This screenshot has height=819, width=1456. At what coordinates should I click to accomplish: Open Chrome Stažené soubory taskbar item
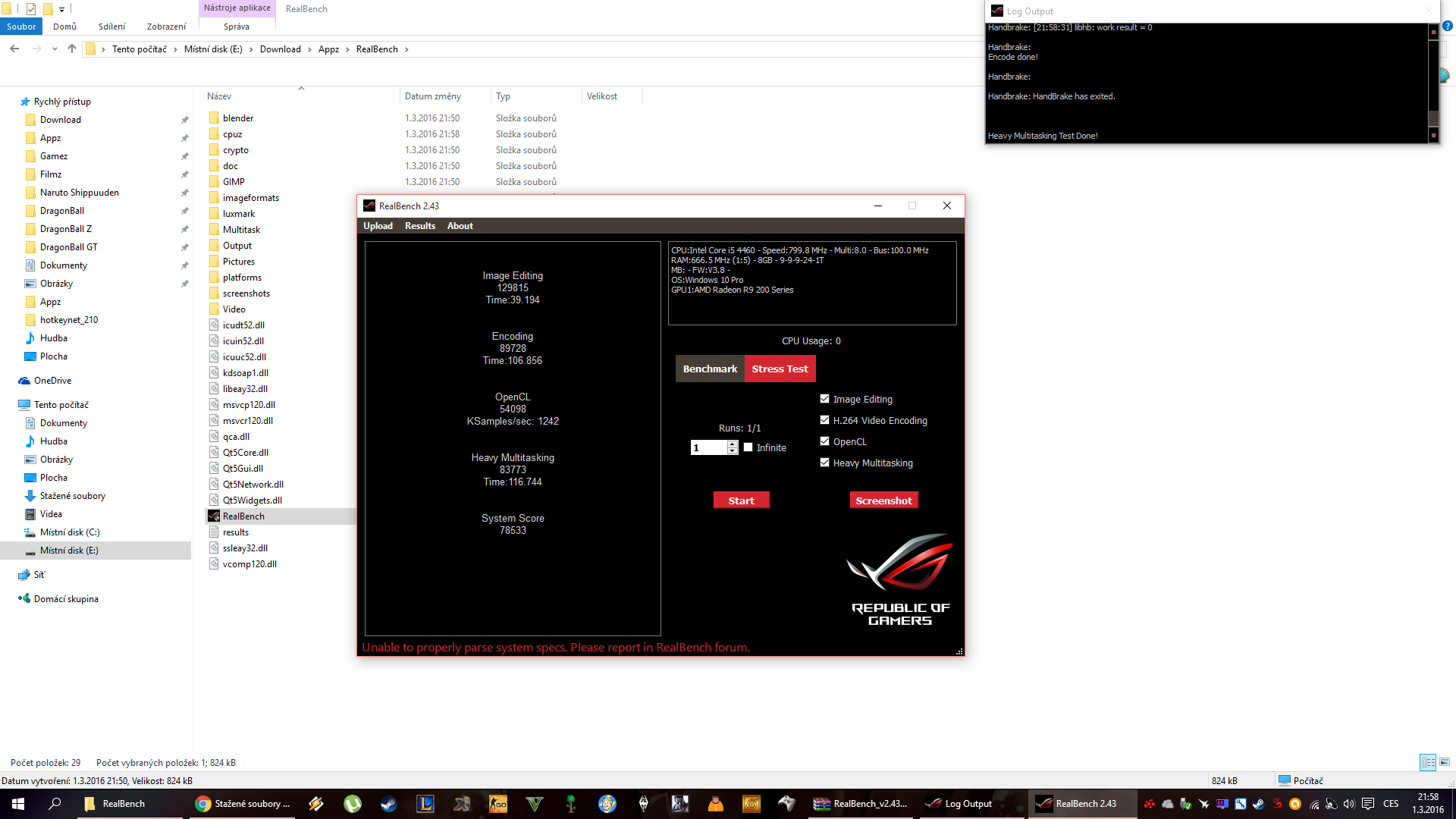[x=243, y=804]
